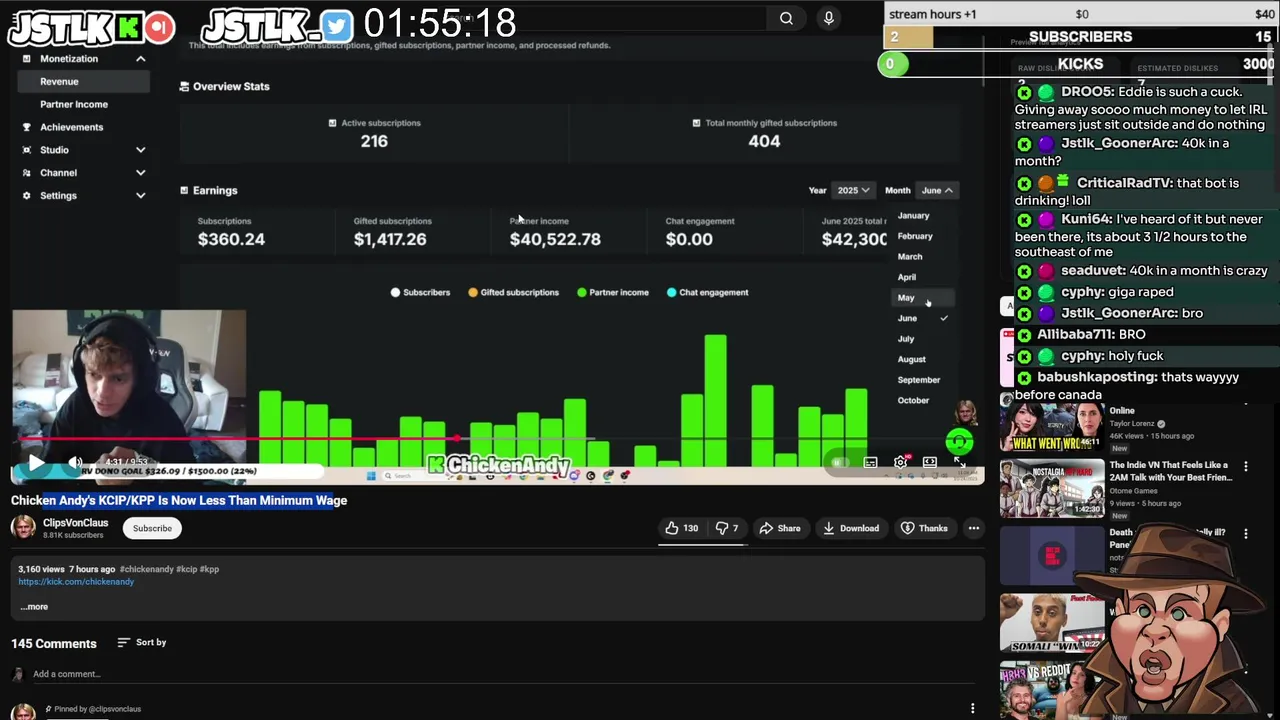Open options menu on the pinned comment
The image size is (1280, 720).
972,709
